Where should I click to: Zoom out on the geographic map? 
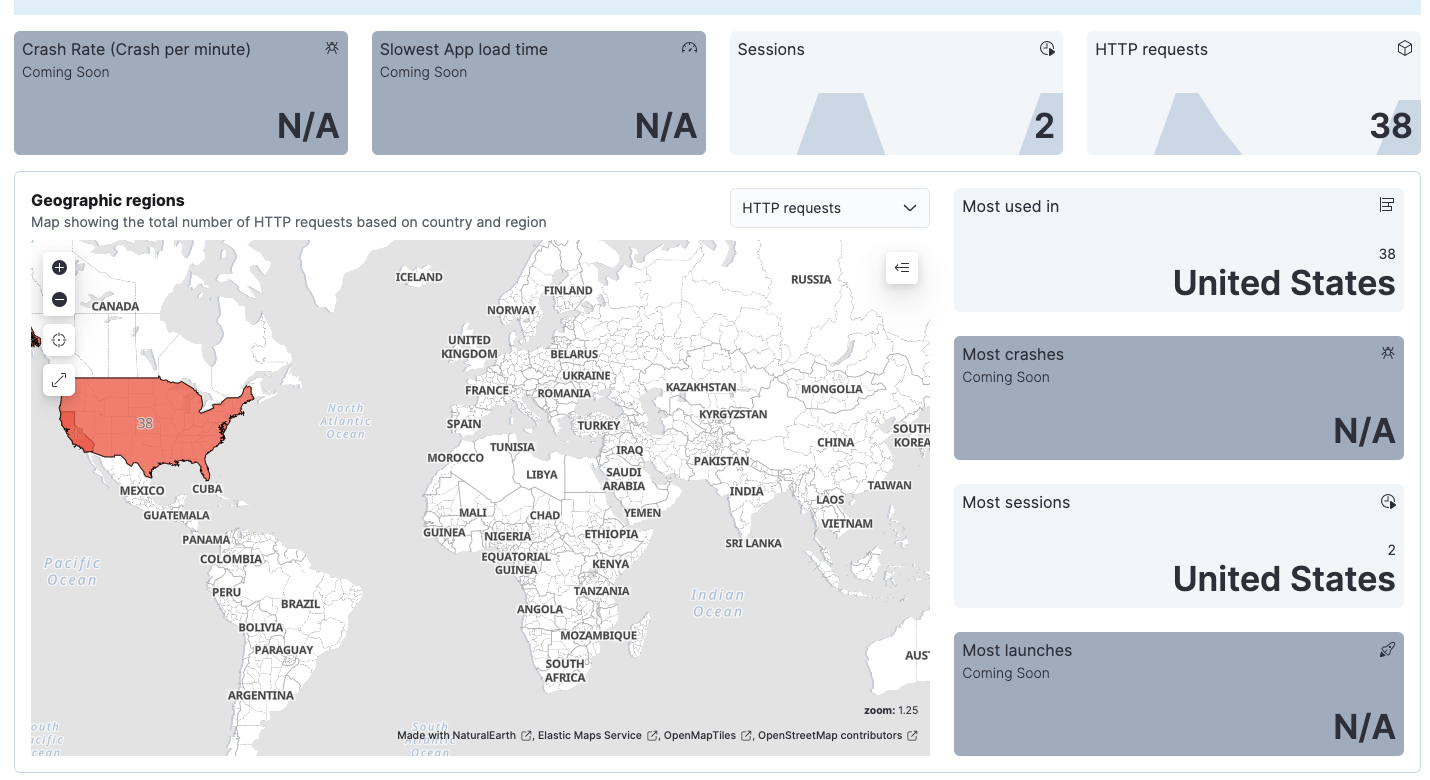59,300
